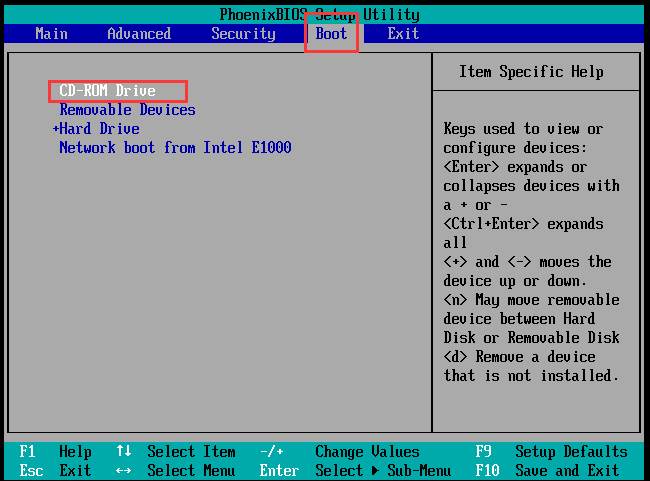This screenshot has width=650, height=481.
Task: Open the Security menu tab
Action: click(243, 34)
